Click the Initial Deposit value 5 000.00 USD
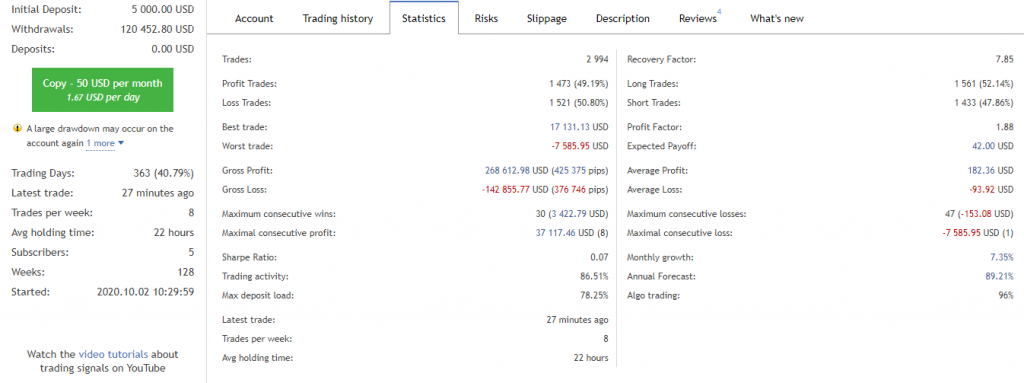The height and width of the screenshot is (383, 1024). 164,10
